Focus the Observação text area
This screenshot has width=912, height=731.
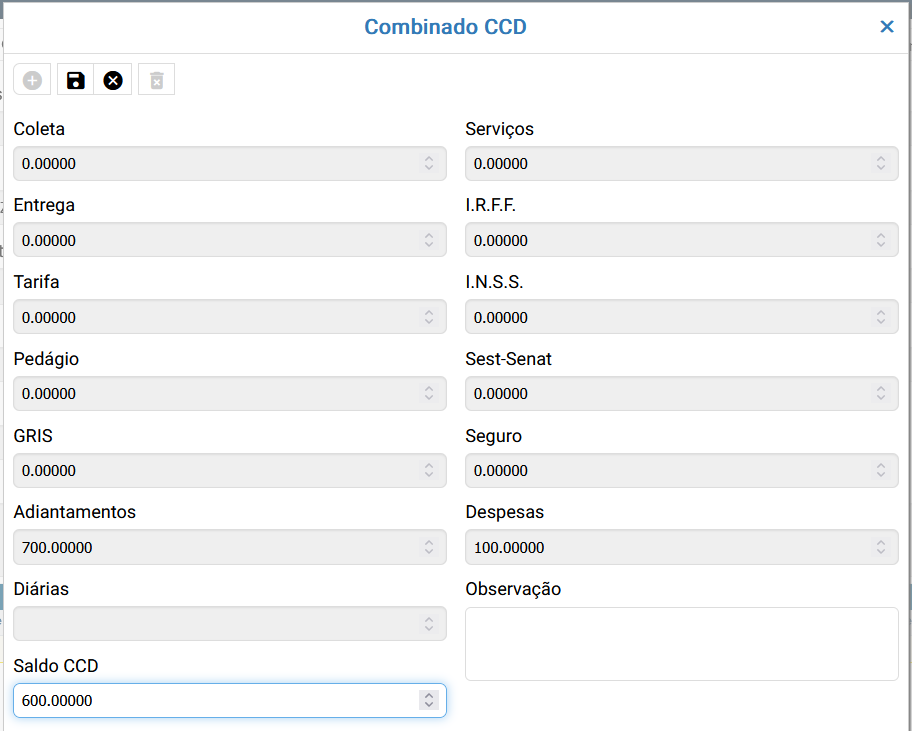click(681, 643)
